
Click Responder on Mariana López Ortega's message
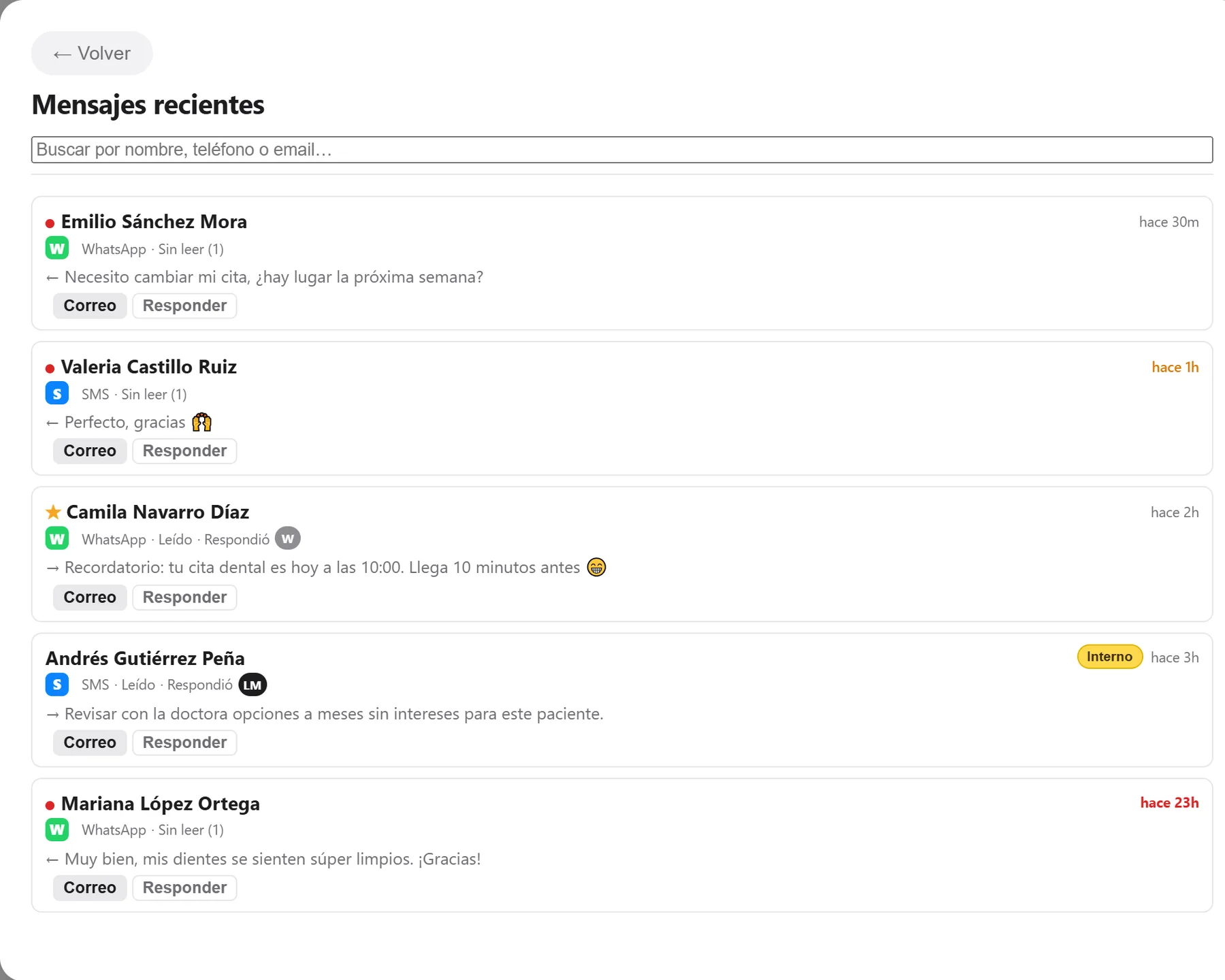(x=184, y=887)
